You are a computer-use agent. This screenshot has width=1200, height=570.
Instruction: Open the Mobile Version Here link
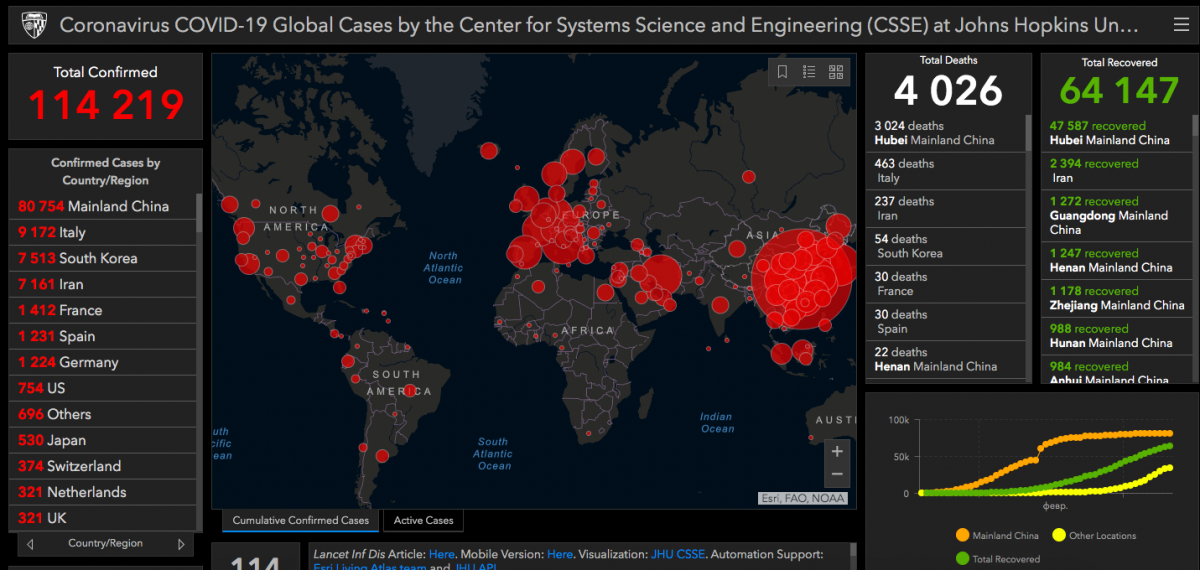pos(560,554)
